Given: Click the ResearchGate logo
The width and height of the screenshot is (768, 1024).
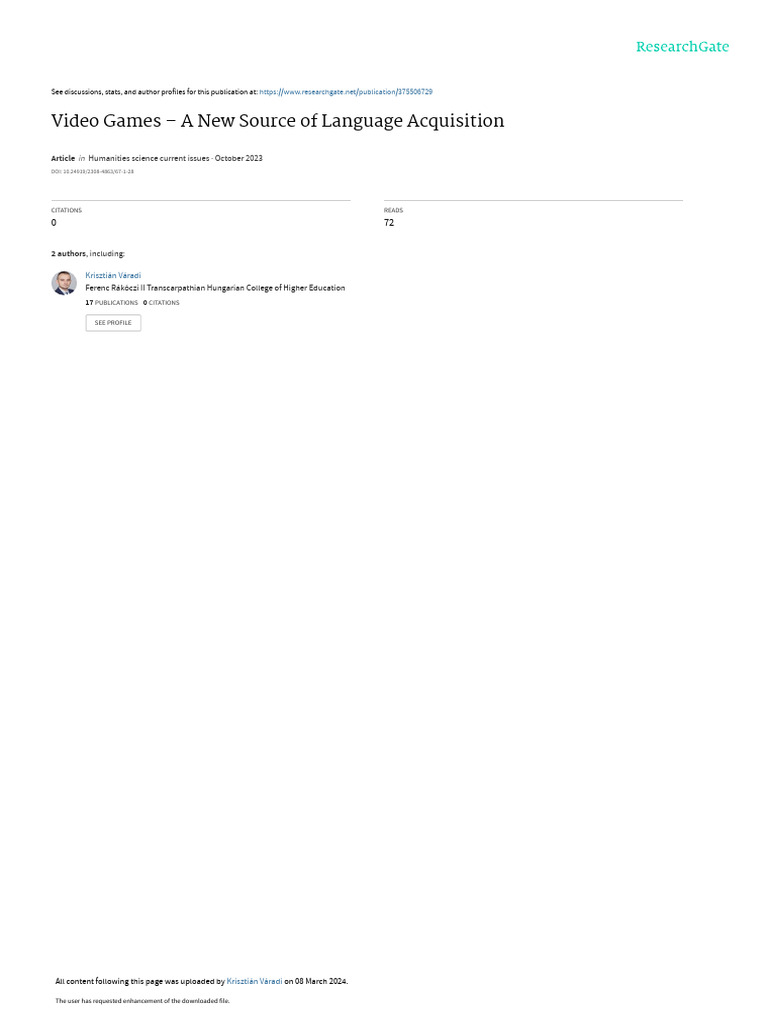Looking at the screenshot, I should [x=682, y=47].
